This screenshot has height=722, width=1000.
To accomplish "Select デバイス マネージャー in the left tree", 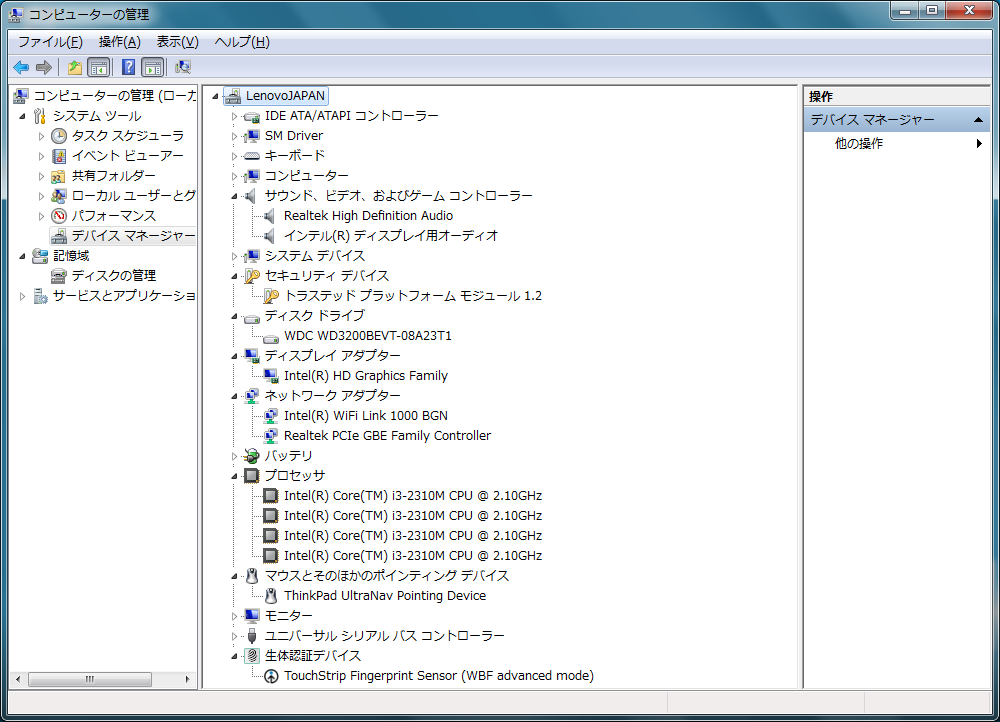I will (133, 236).
